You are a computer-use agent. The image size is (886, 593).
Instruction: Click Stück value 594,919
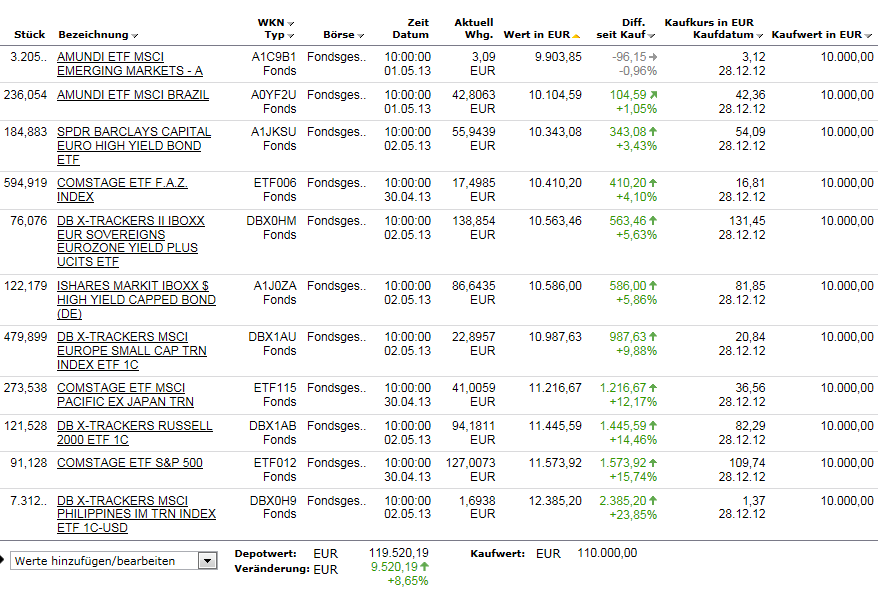25,183
